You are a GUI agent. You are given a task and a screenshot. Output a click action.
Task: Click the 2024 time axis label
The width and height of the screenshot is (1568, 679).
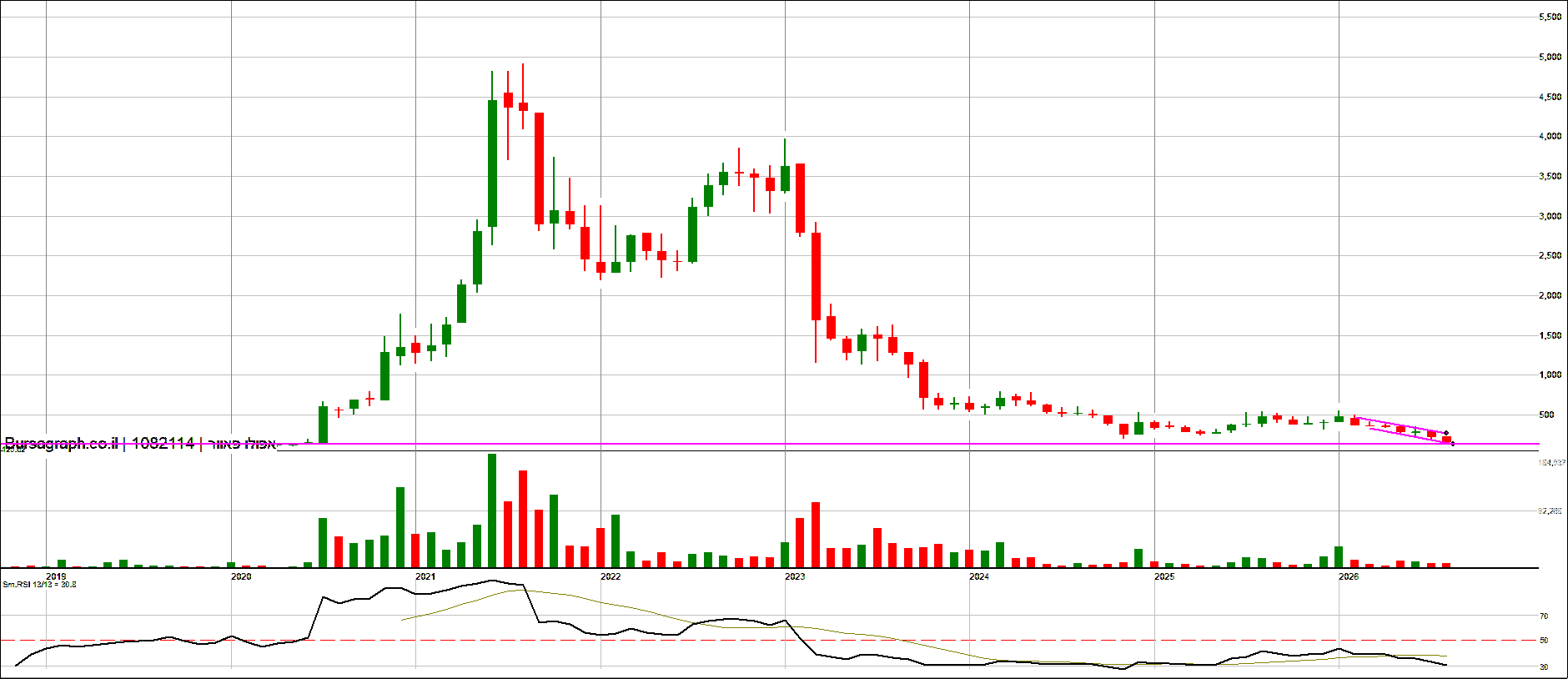click(979, 576)
